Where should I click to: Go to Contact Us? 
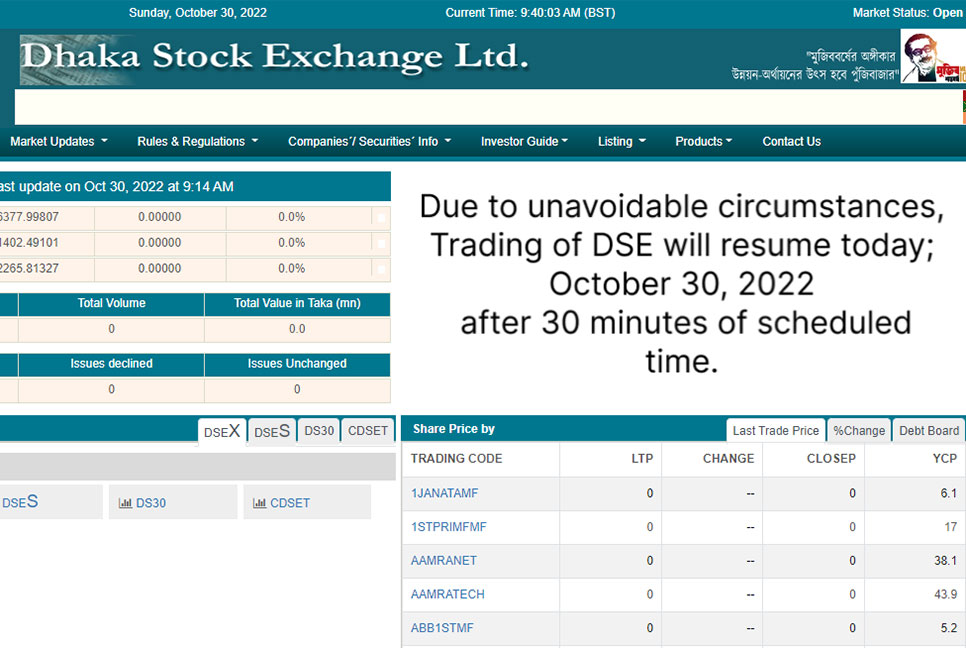click(792, 142)
